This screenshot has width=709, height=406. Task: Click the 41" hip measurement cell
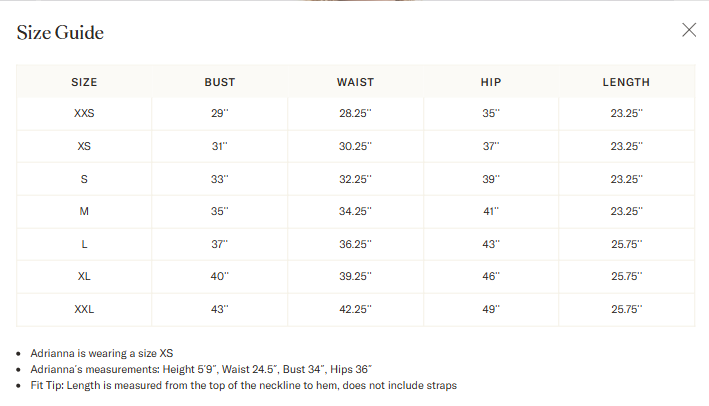point(491,211)
